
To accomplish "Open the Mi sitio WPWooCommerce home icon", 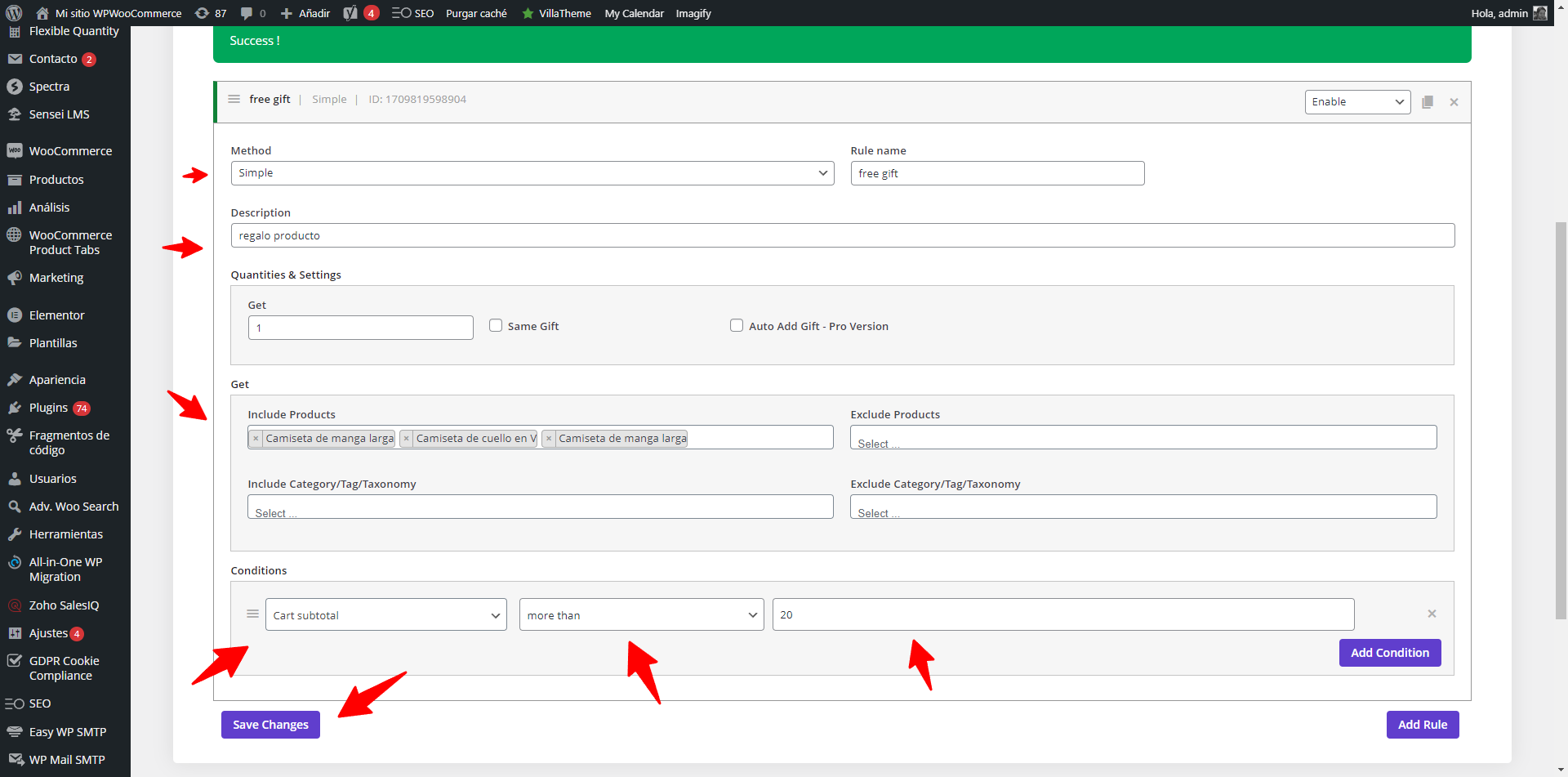I will click(x=42, y=13).
